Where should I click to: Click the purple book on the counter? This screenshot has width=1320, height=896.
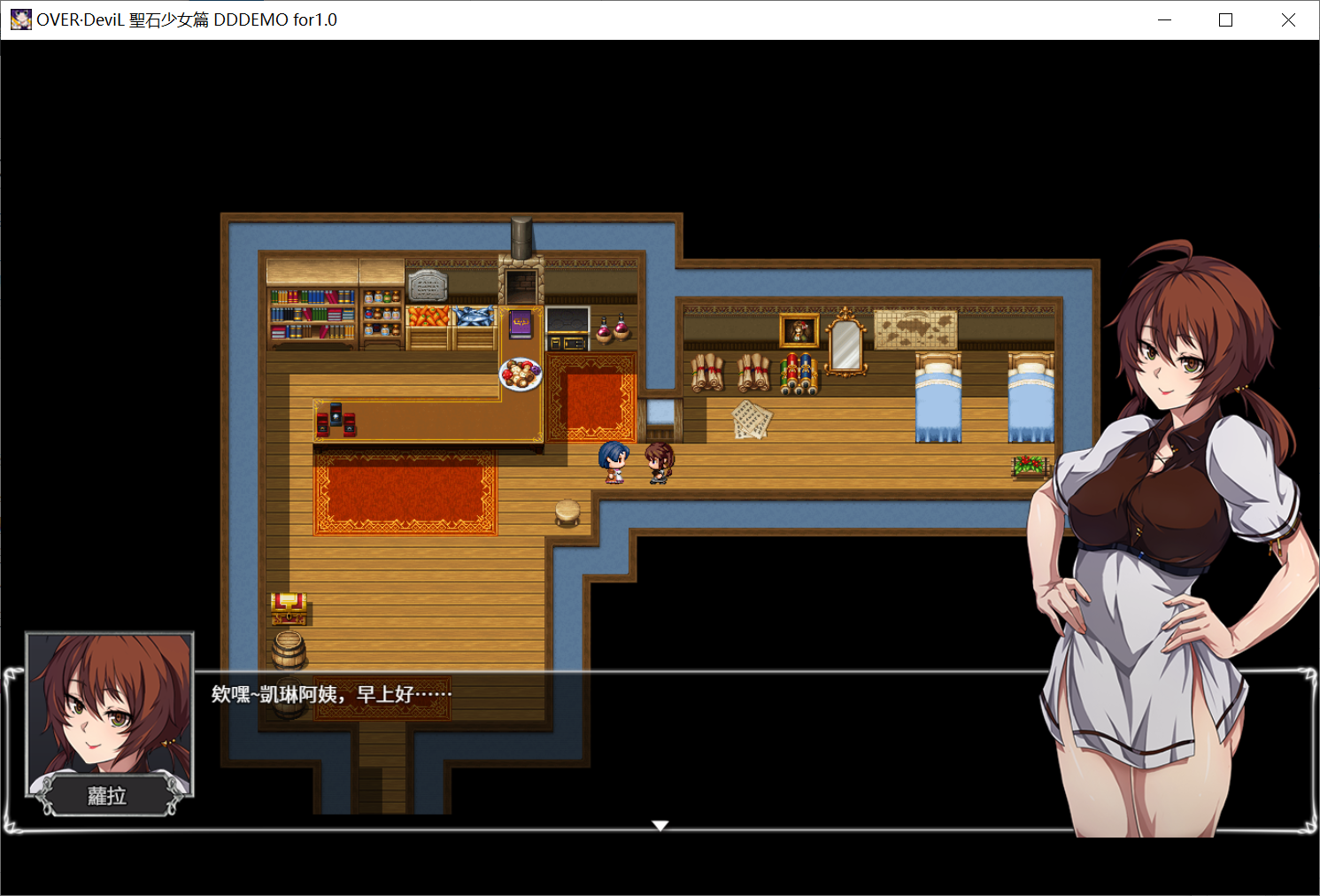coord(521,323)
